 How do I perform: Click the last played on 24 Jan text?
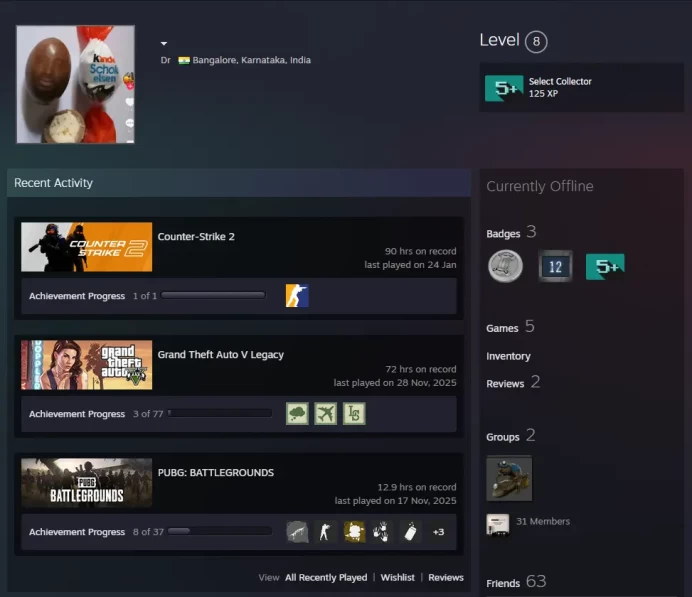coord(410,265)
